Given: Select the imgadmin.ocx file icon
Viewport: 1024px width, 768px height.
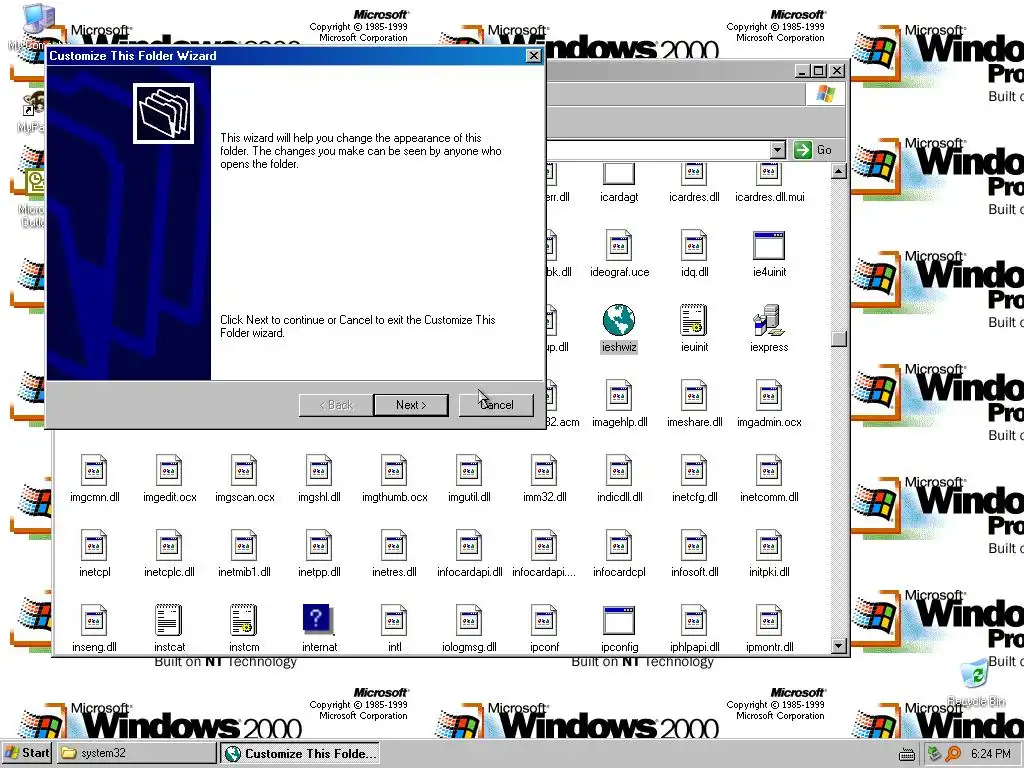Looking at the screenshot, I should pyautogui.click(x=769, y=395).
